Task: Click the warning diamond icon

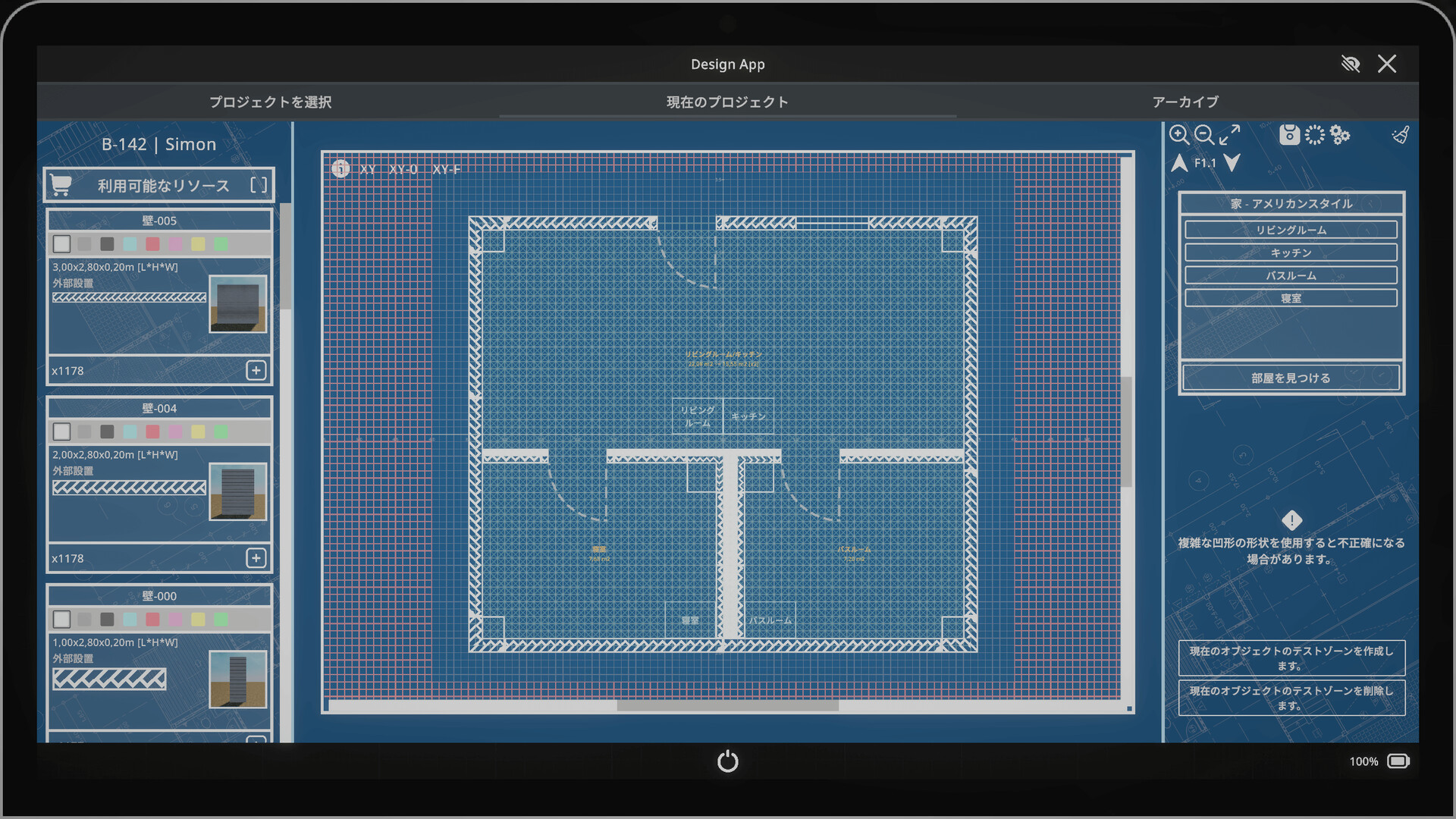Action: 1291,520
